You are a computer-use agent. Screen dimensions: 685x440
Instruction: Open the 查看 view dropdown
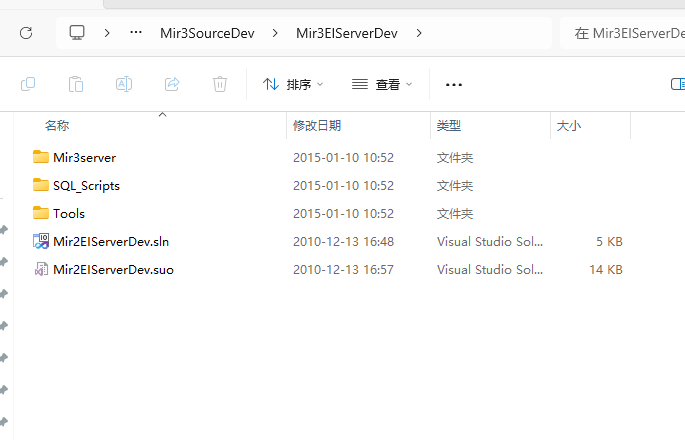(x=382, y=84)
